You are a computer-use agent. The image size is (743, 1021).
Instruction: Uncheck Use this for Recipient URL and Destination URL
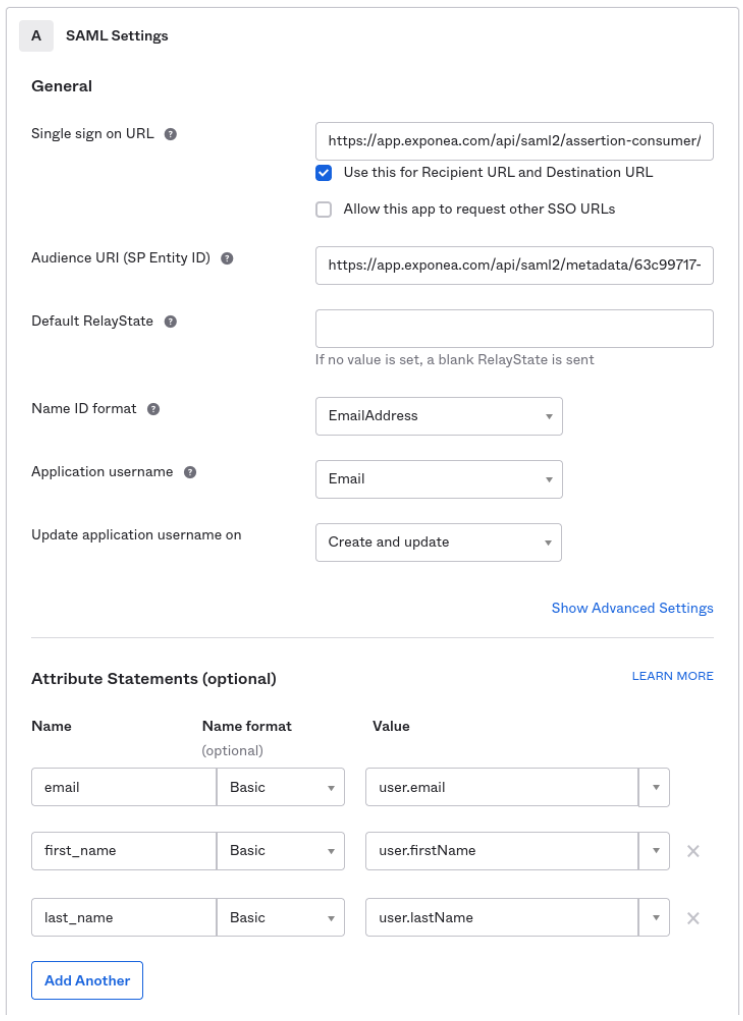[325, 172]
